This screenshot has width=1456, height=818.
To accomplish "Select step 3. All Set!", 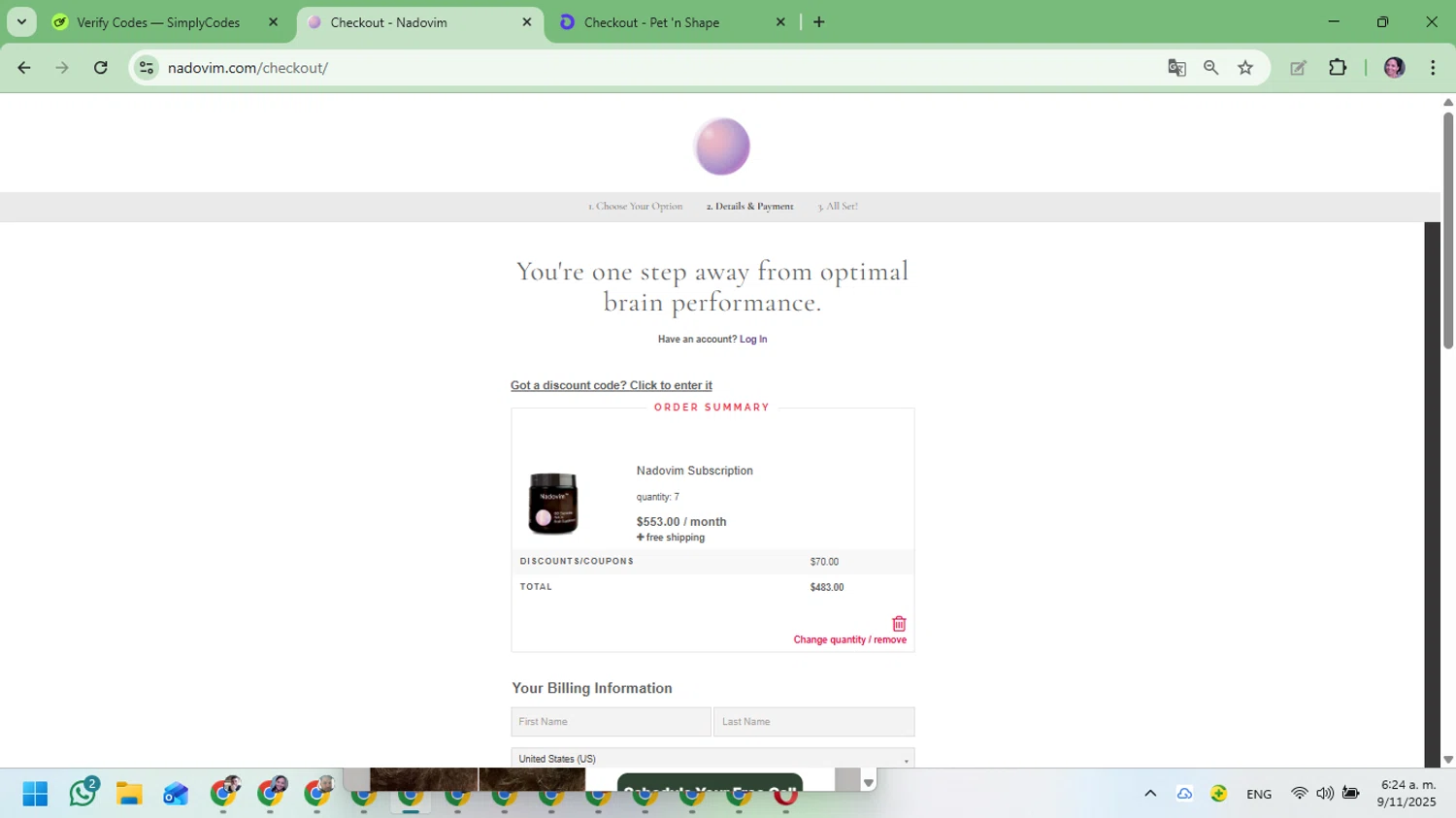I will (838, 207).
